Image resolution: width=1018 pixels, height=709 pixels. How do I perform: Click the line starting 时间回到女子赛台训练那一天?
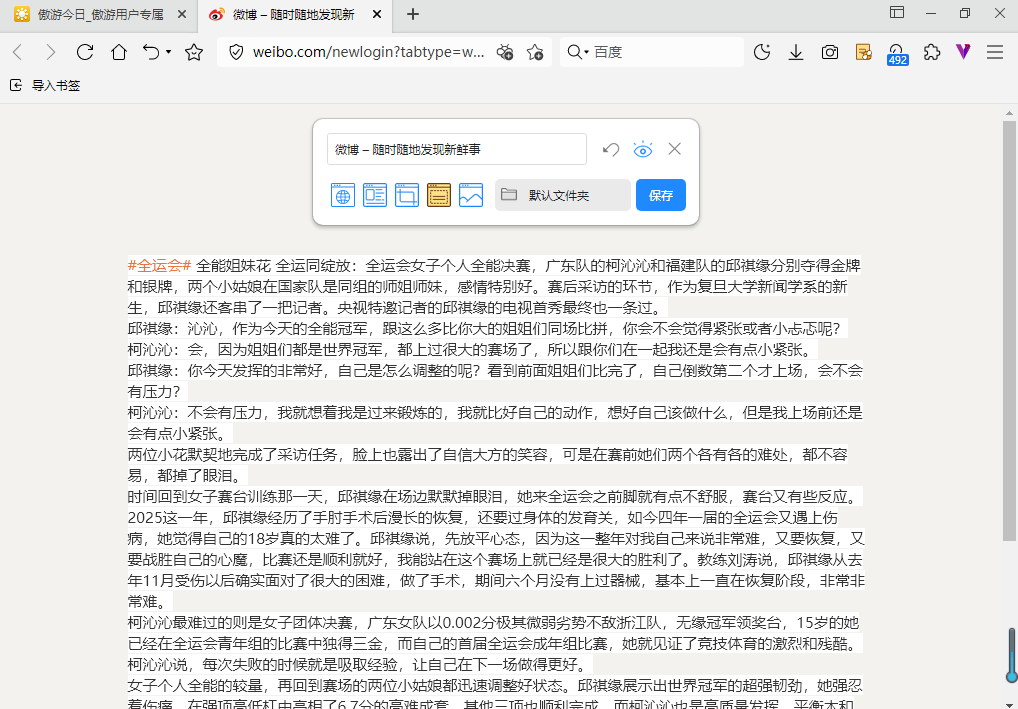pyautogui.click(x=495, y=497)
